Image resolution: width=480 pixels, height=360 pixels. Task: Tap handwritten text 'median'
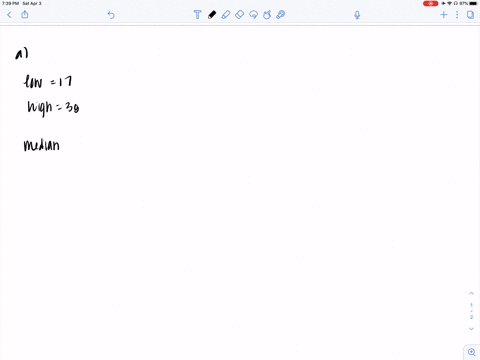coord(42,145)
